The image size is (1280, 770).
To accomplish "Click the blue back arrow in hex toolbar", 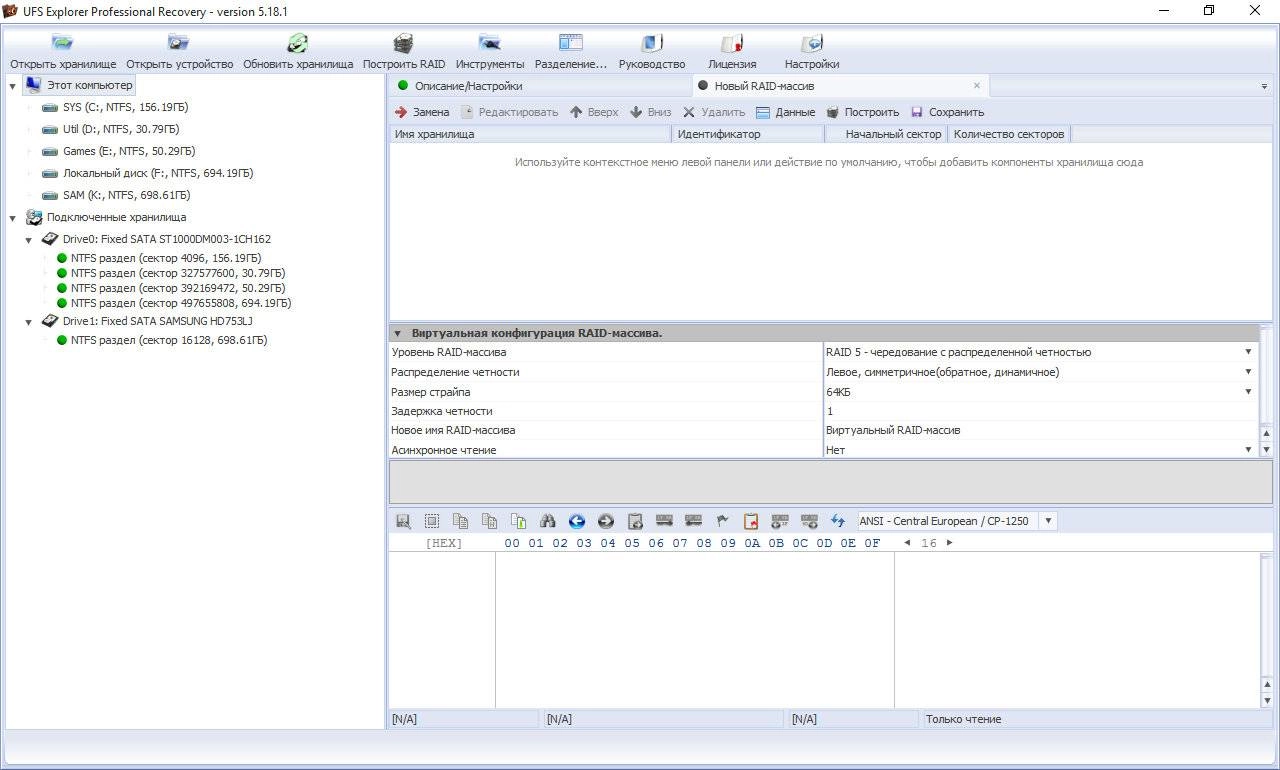I will 576,521.
